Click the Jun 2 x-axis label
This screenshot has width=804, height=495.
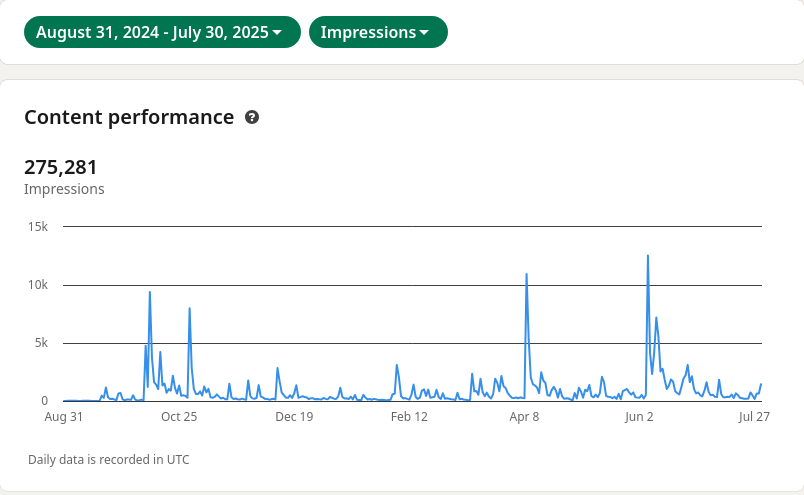click(x=639, y=417)
